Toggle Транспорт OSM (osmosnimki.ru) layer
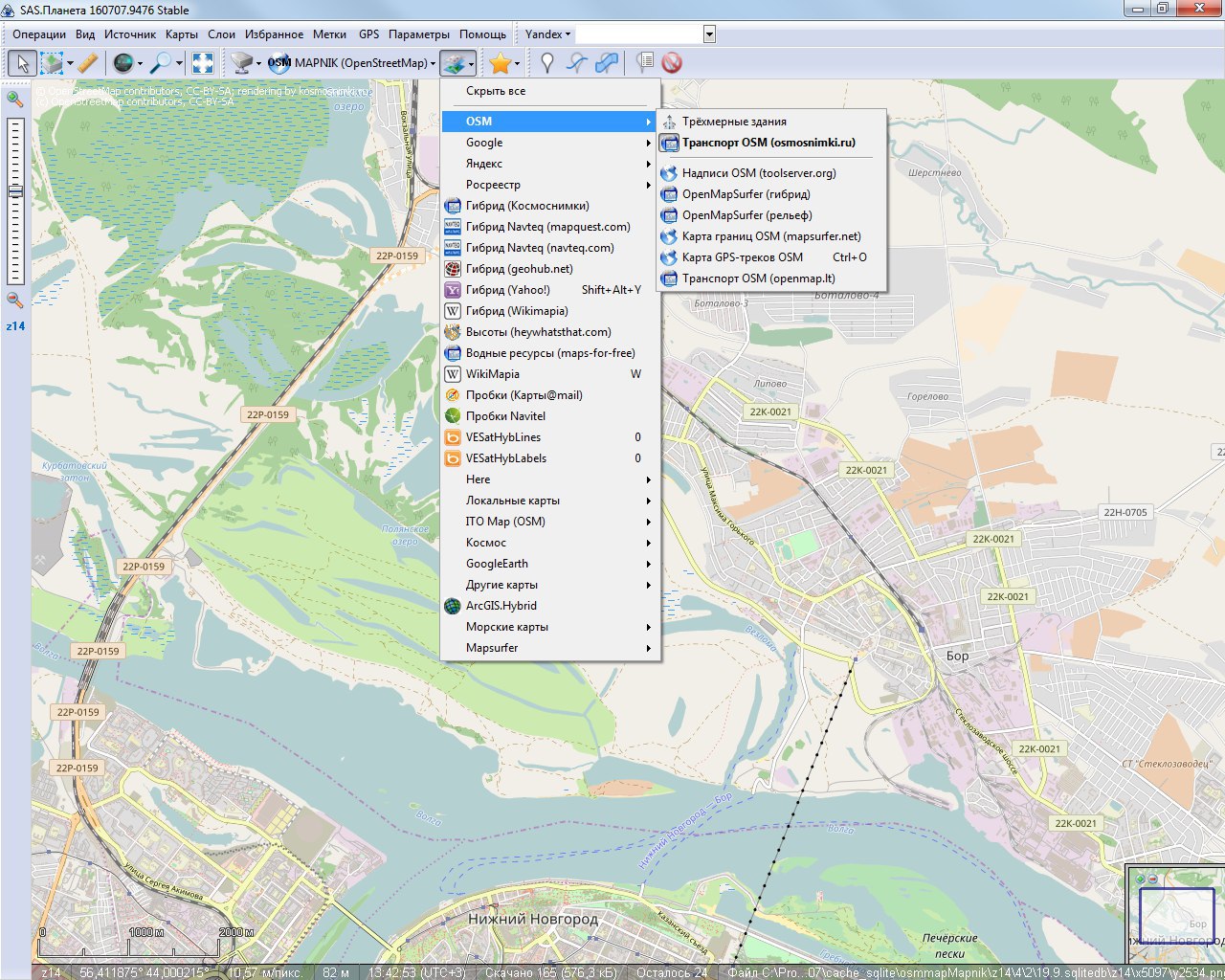 pyautogui.click(x=771, y=143)
